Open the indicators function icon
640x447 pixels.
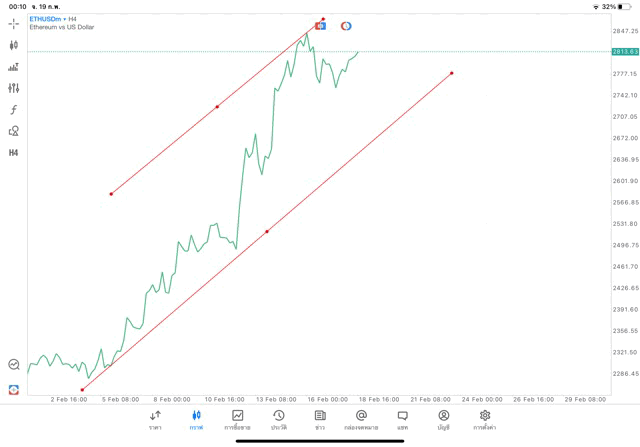13,110
